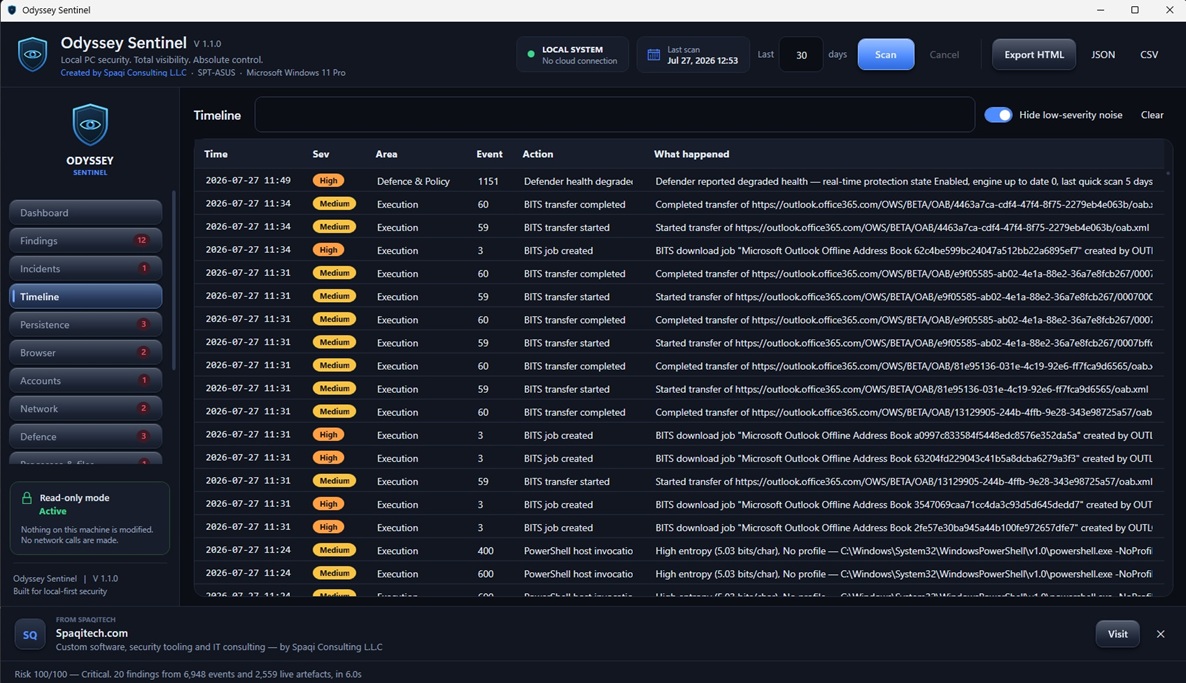Click the sidebar navigation scrollbar
The image size is (1186, 683).
(174, 280)
